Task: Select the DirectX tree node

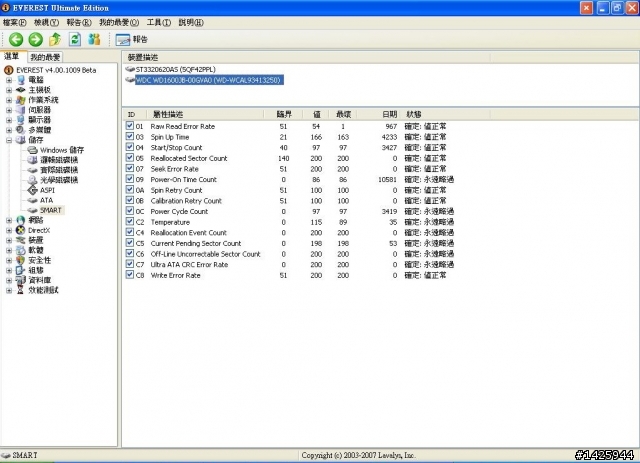Action: 38,230
